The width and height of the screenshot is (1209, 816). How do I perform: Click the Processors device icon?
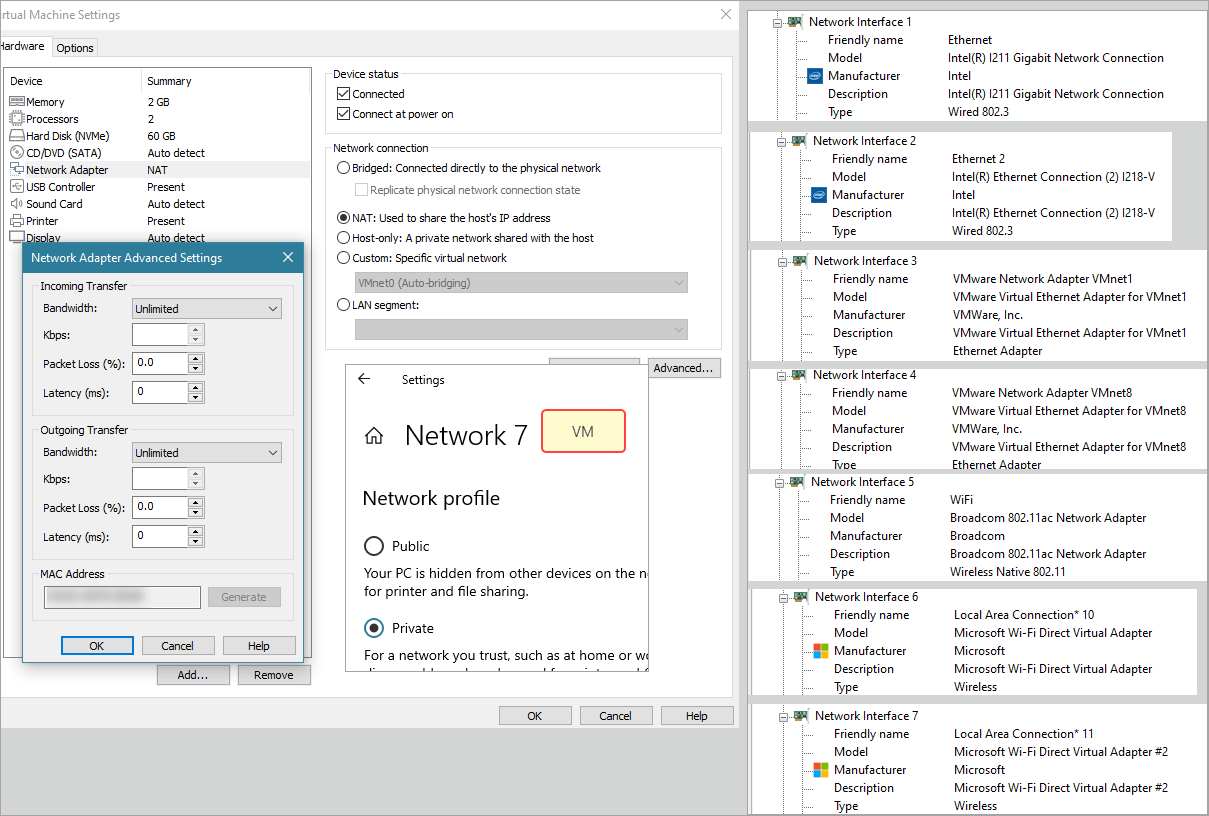coord(17,119)
